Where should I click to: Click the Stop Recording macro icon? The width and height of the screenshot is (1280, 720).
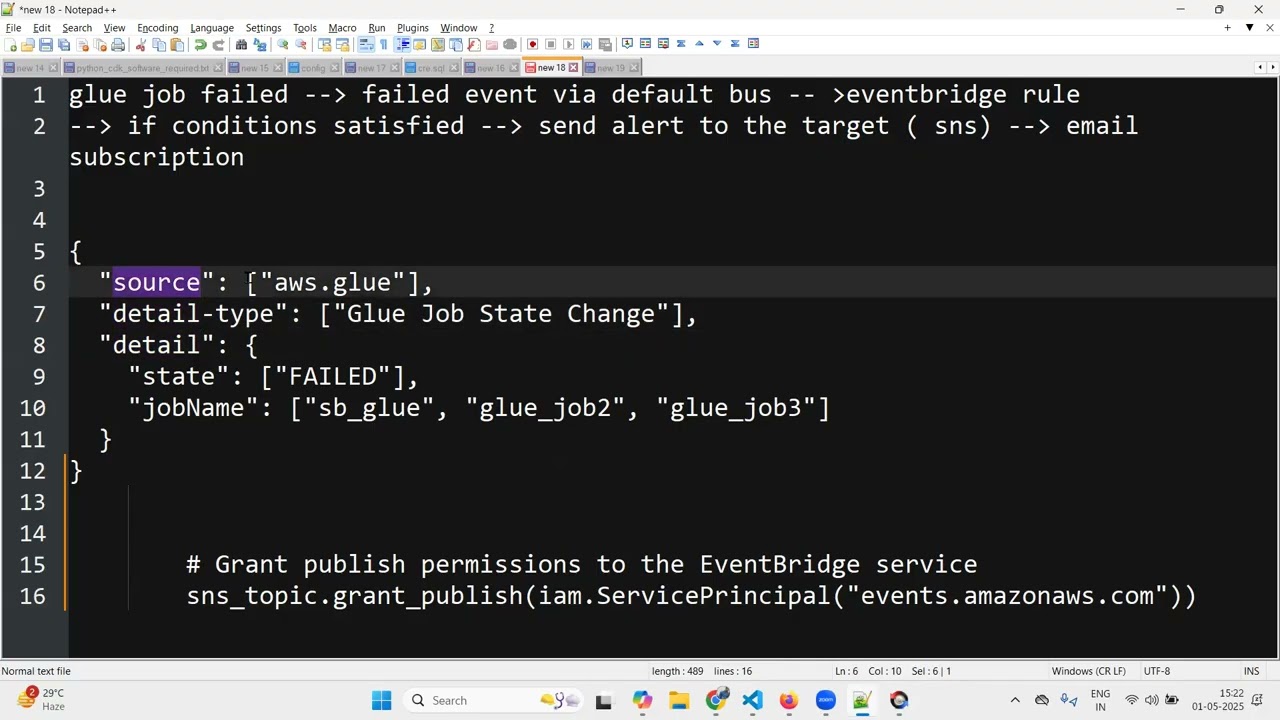point(550,45)
